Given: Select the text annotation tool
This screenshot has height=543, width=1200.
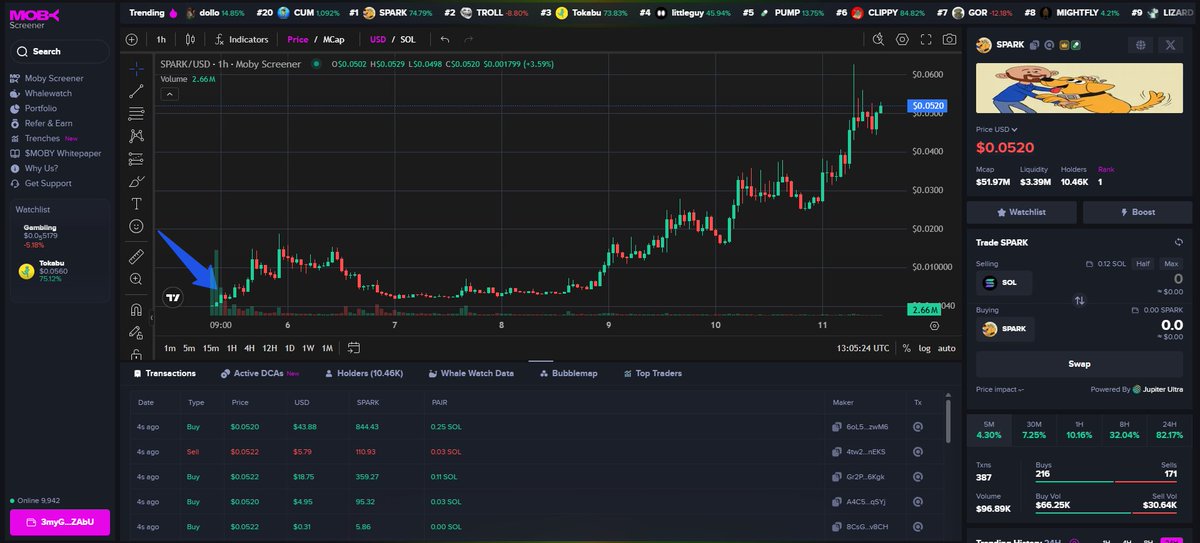Looking at the screenshot, I should click(x=136, y=203).
